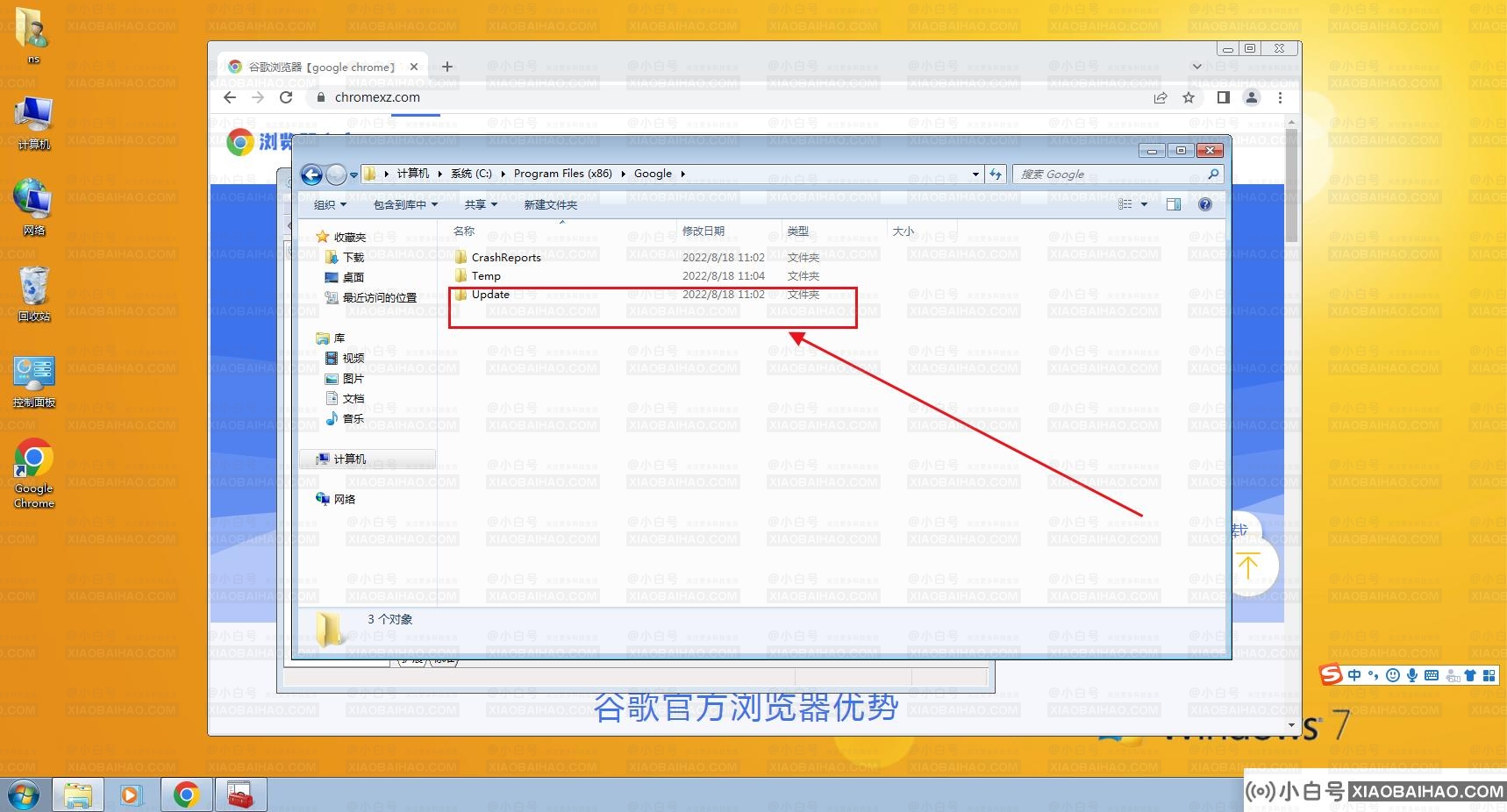
Task: Click Chrome browser reload icon
Action: [x=286, y=97]
